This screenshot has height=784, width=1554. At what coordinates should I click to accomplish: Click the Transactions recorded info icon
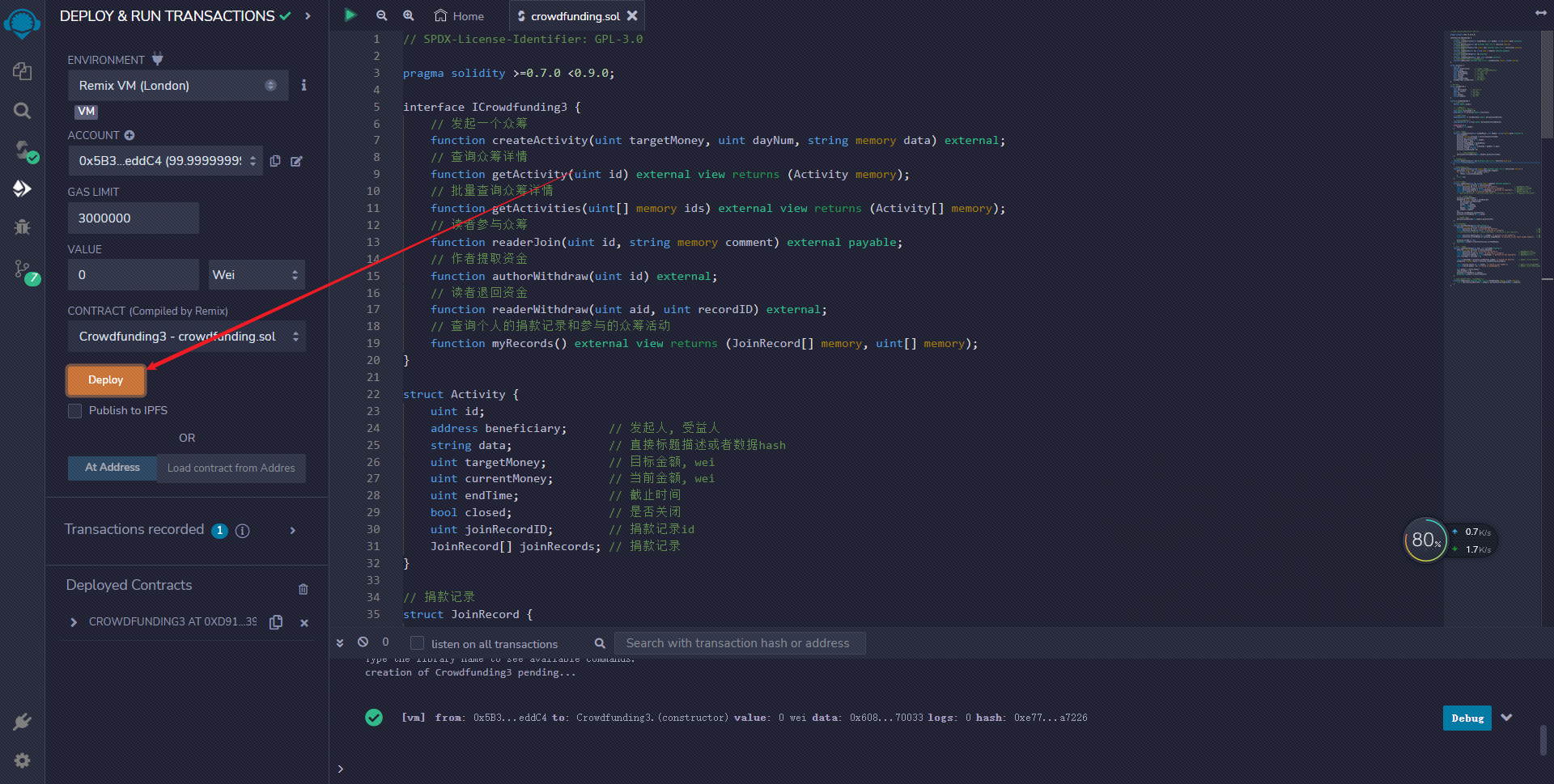click(242, 531)
